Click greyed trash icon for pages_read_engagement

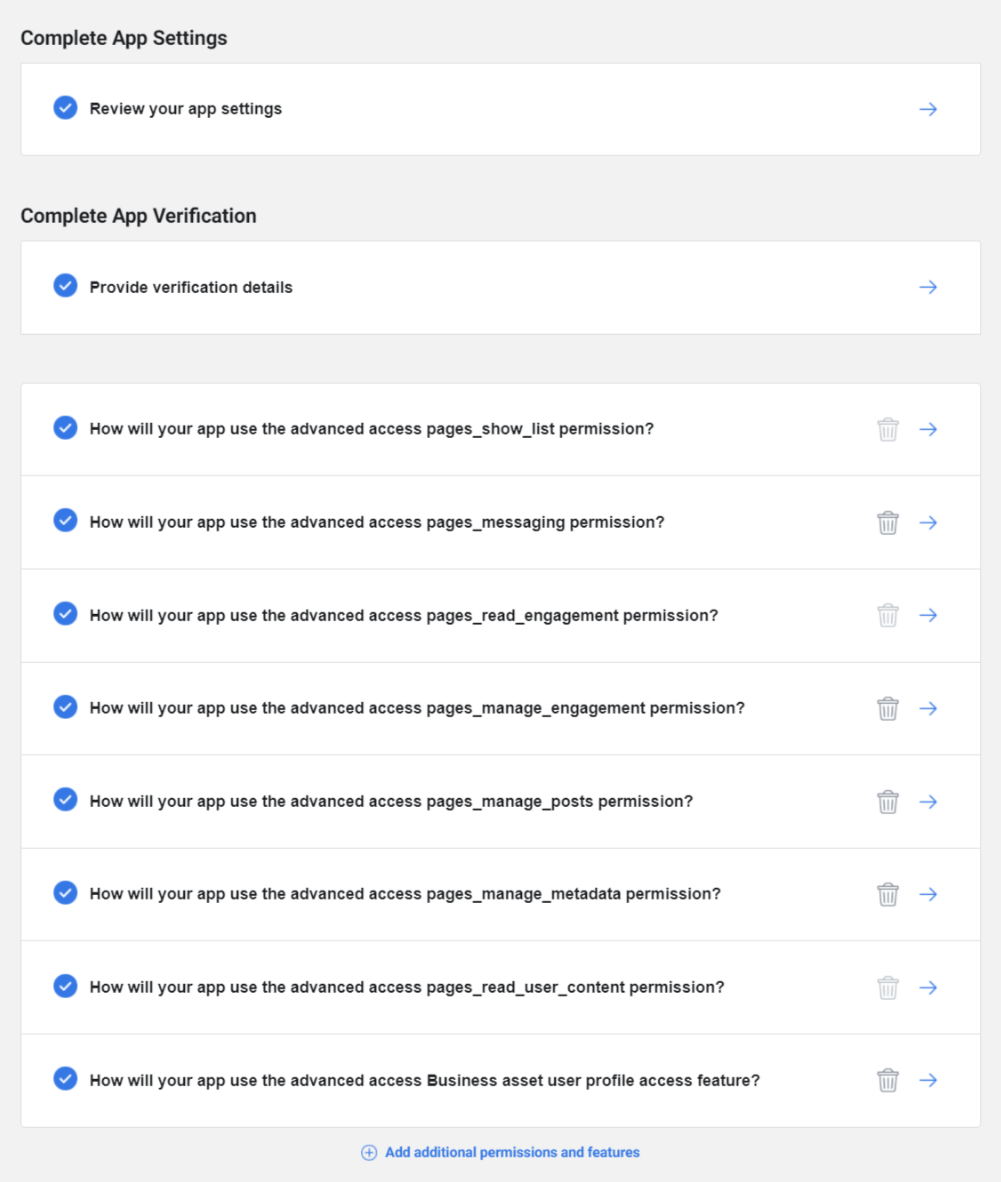[x=887, y=615]
